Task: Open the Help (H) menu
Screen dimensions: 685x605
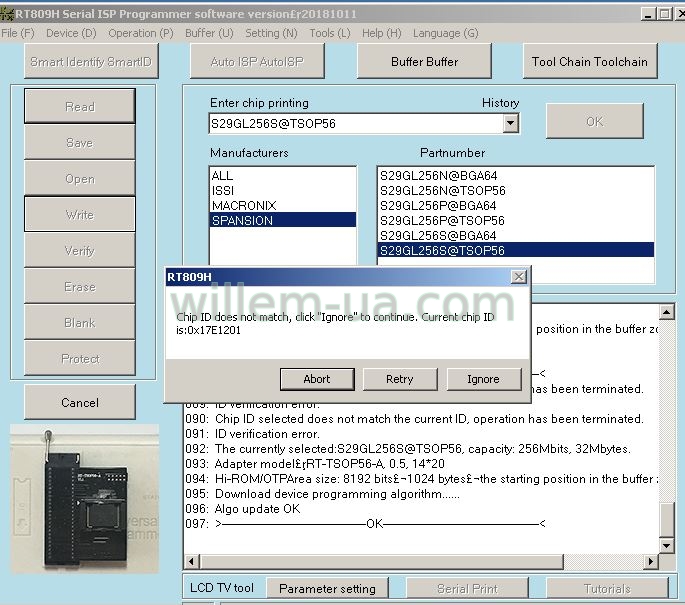Action: pos(381,33)
